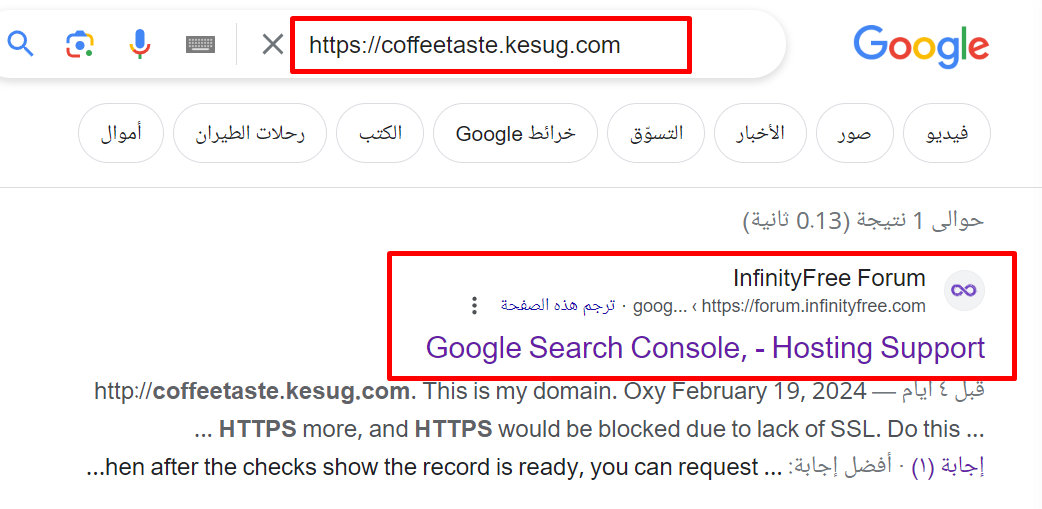The image size is (1042, 509).
Task: Open the خرائط Google filter
Action: point(516,133)
